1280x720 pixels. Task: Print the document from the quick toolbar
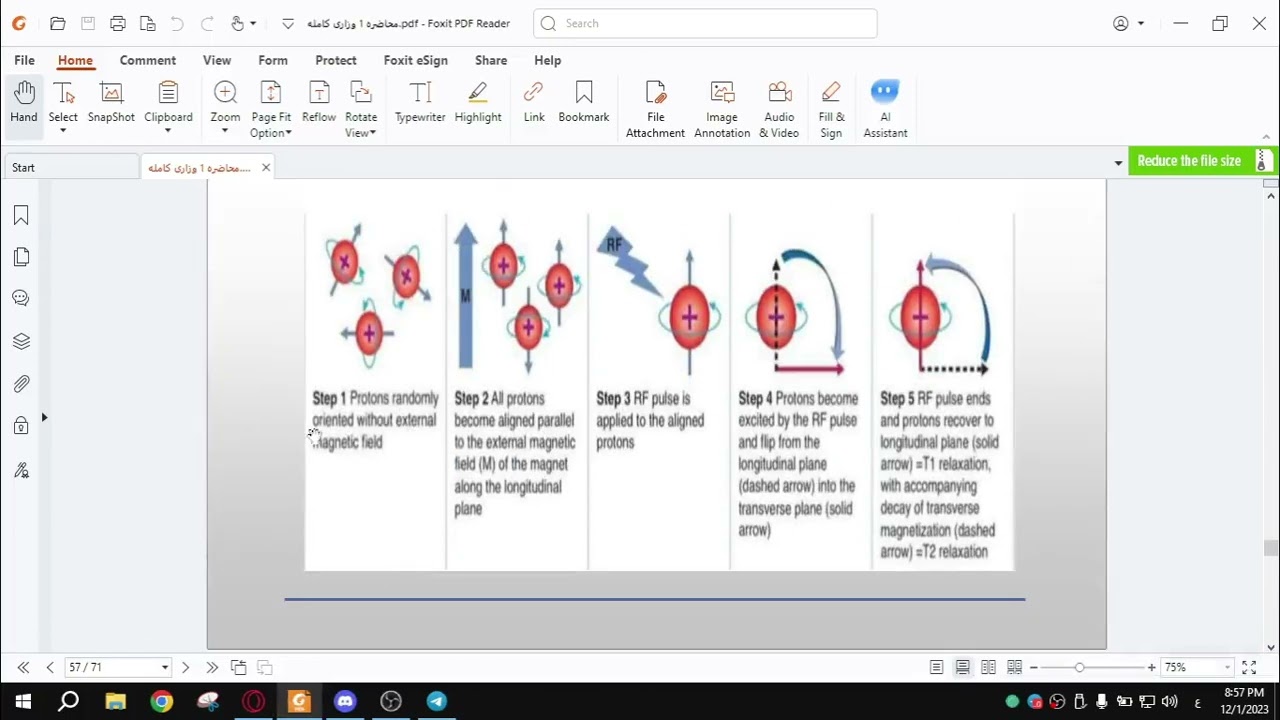tap(118, 24)
